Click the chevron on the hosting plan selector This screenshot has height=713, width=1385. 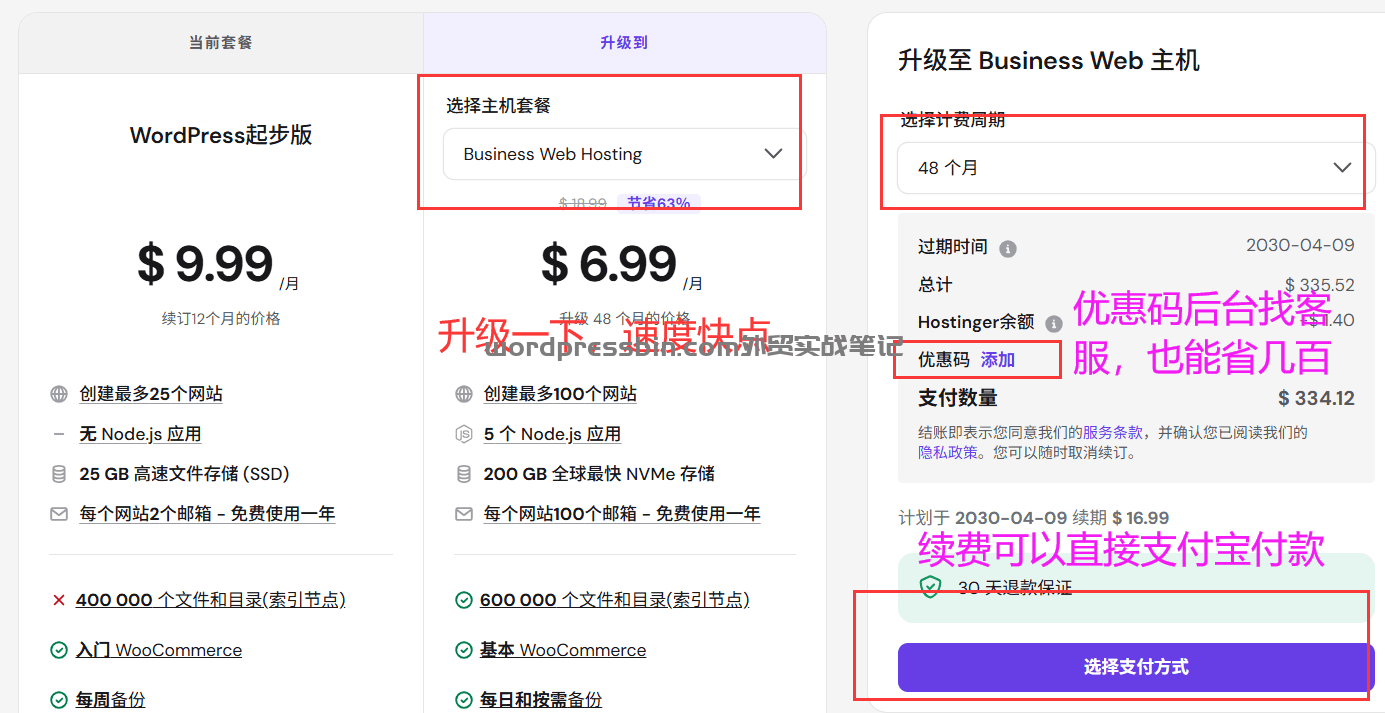pos(773,154)
